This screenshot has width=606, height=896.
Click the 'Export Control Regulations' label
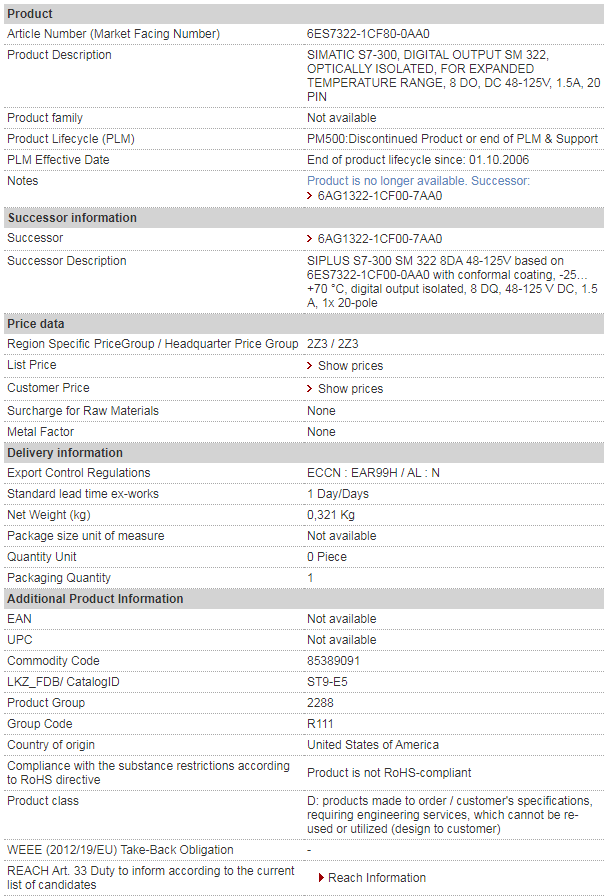(79, 473)
